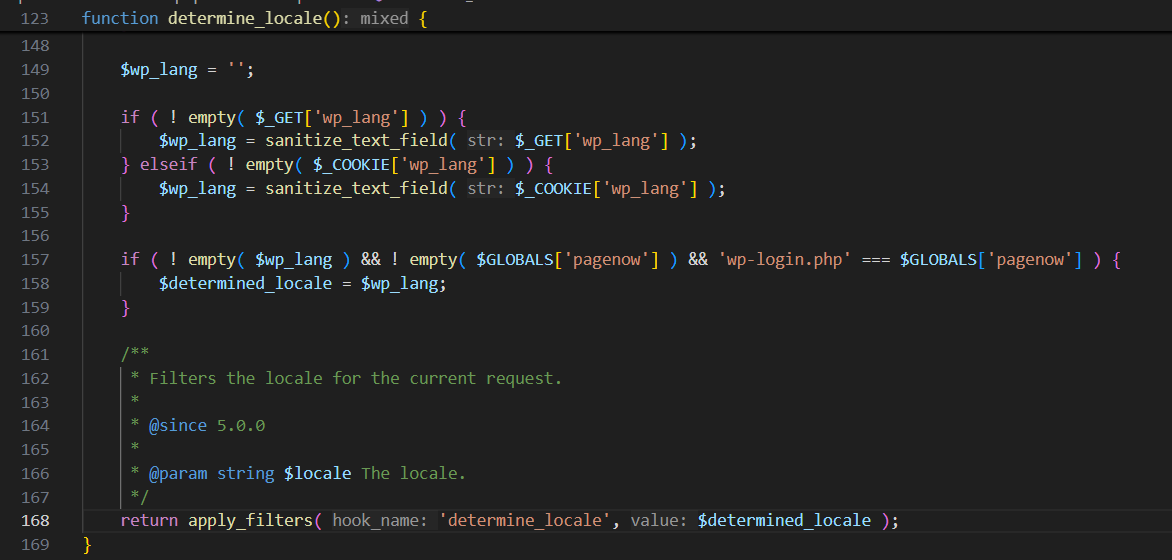
Task: Click the $wp_lang variable on line 157
Action: click(x=293, y=259)
